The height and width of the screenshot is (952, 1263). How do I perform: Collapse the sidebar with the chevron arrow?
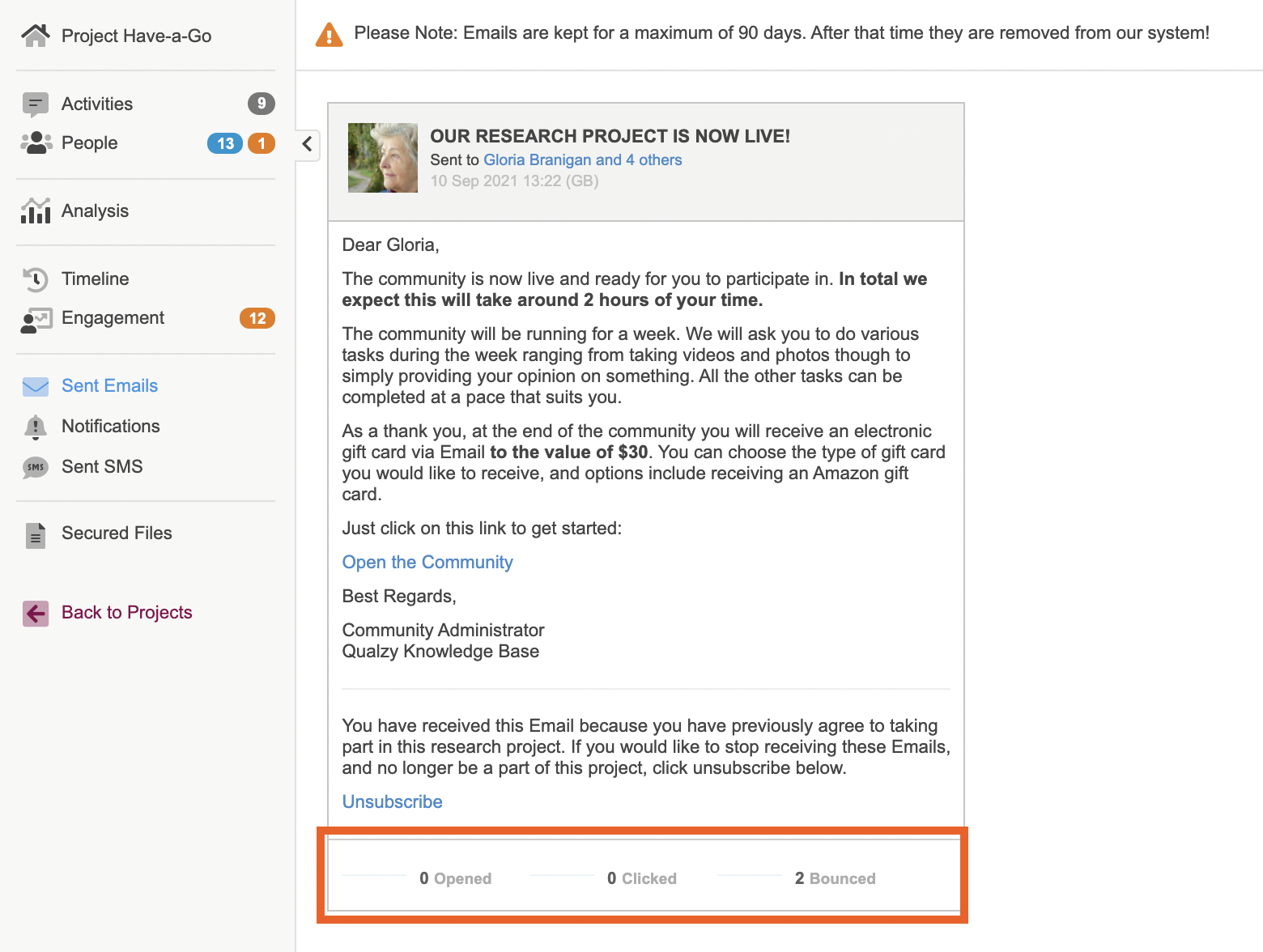coord(307,144)
